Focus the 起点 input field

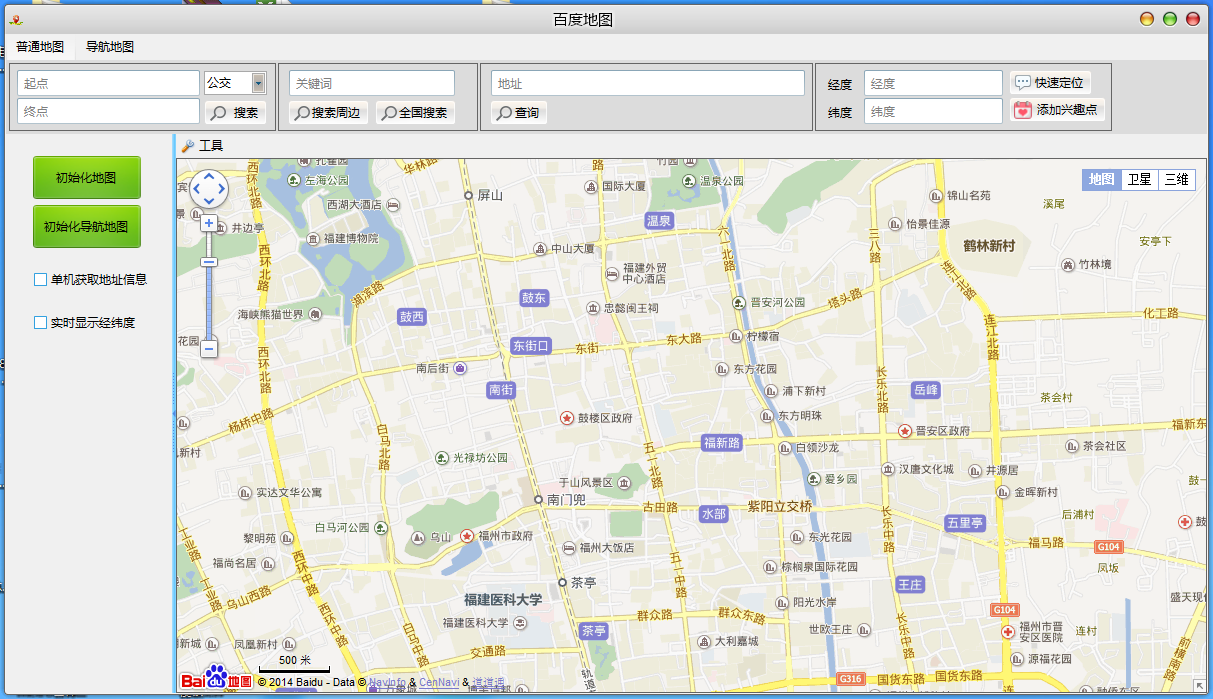pos(109,83)
